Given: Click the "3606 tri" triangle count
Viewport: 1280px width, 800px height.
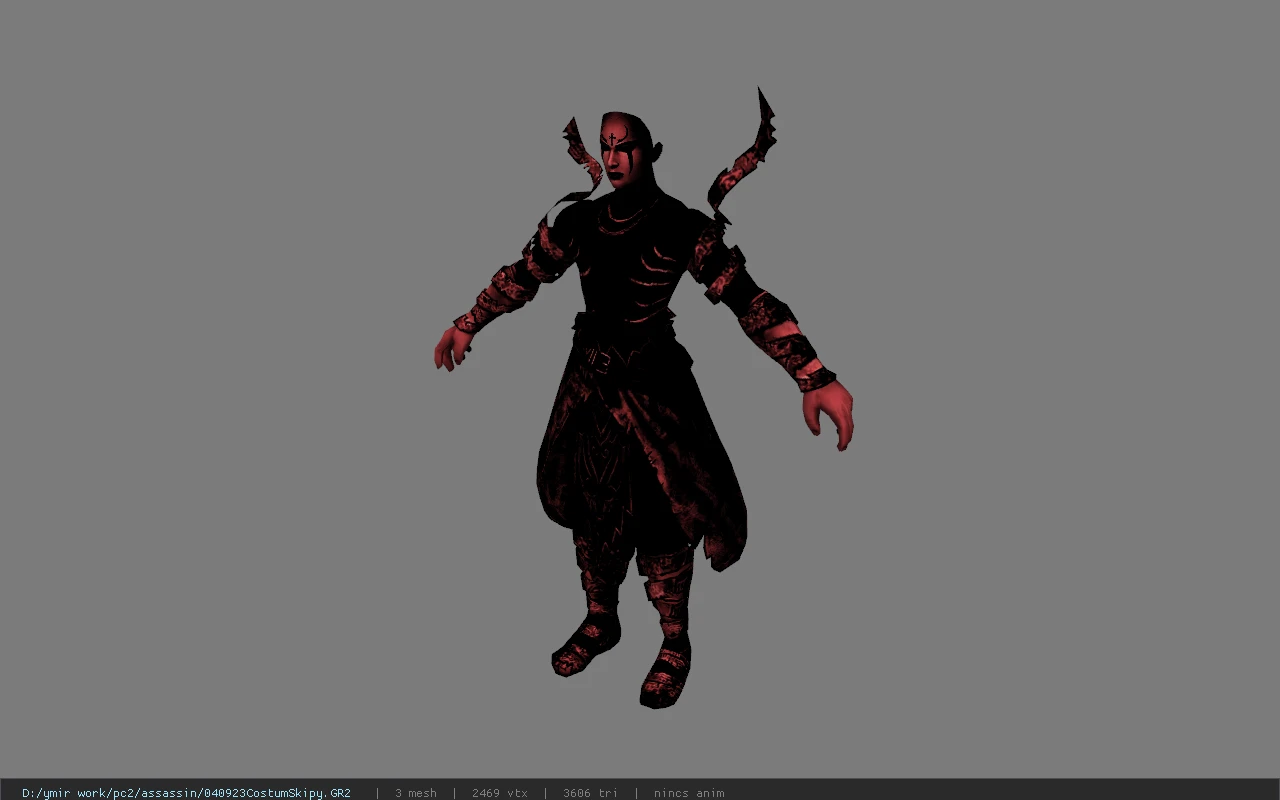Looking at the screenshot, I should pyautogui.click(x=590, y=793).
